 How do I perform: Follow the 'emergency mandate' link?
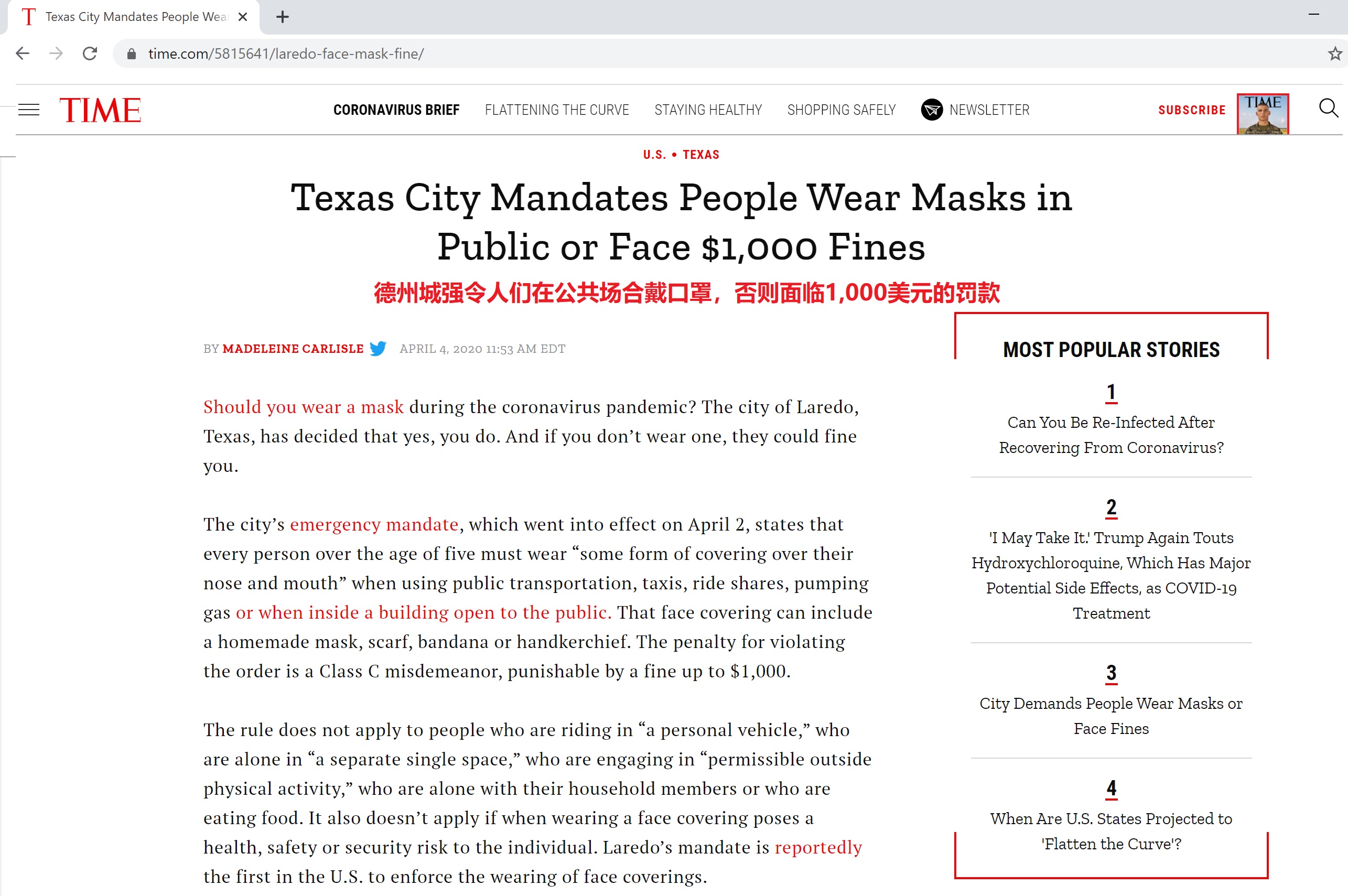[x=374, y=524]
